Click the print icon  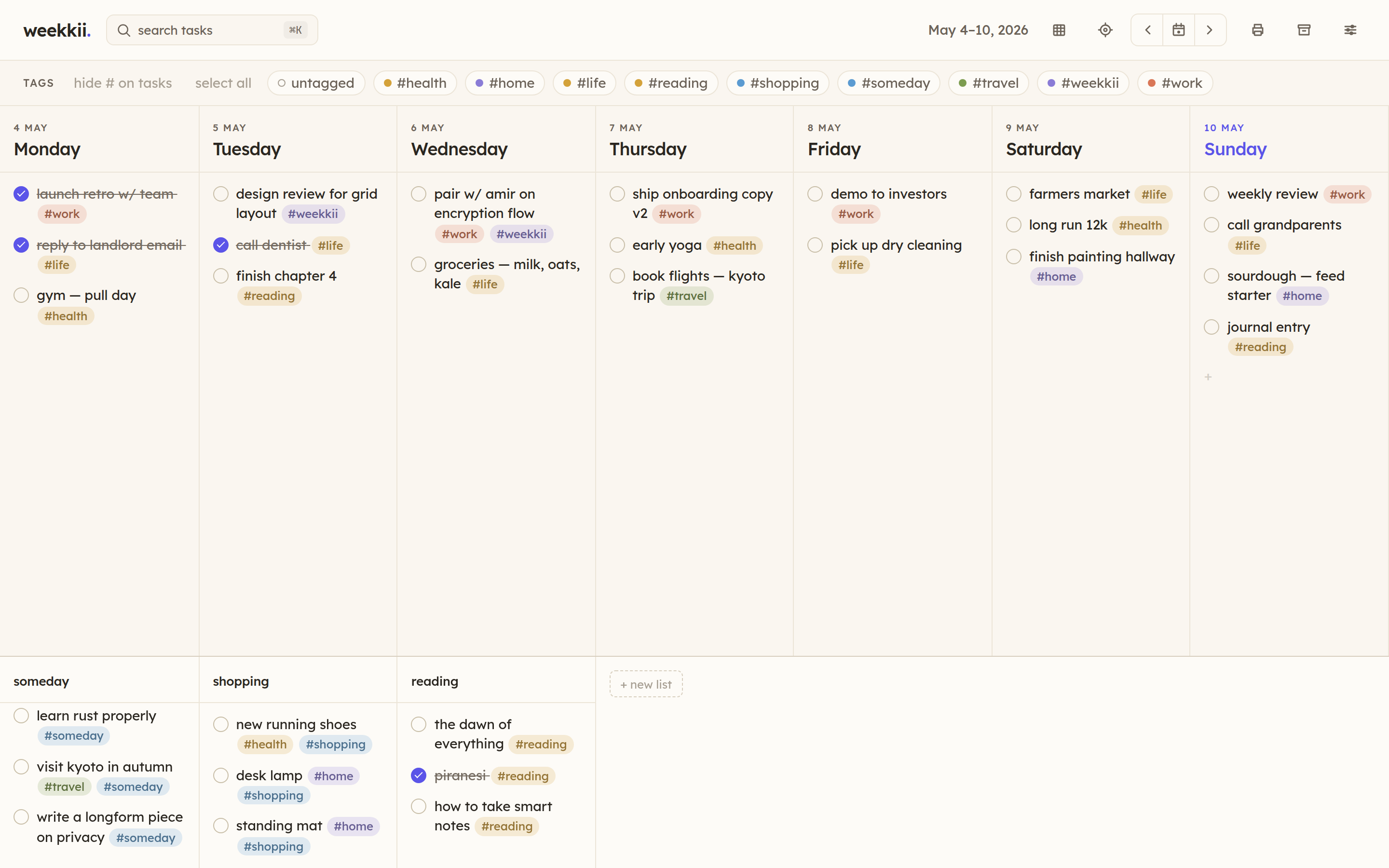1257,30
